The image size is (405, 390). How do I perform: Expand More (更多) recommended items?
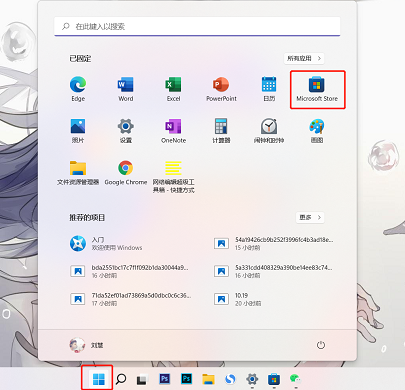(x=310, y=217)
